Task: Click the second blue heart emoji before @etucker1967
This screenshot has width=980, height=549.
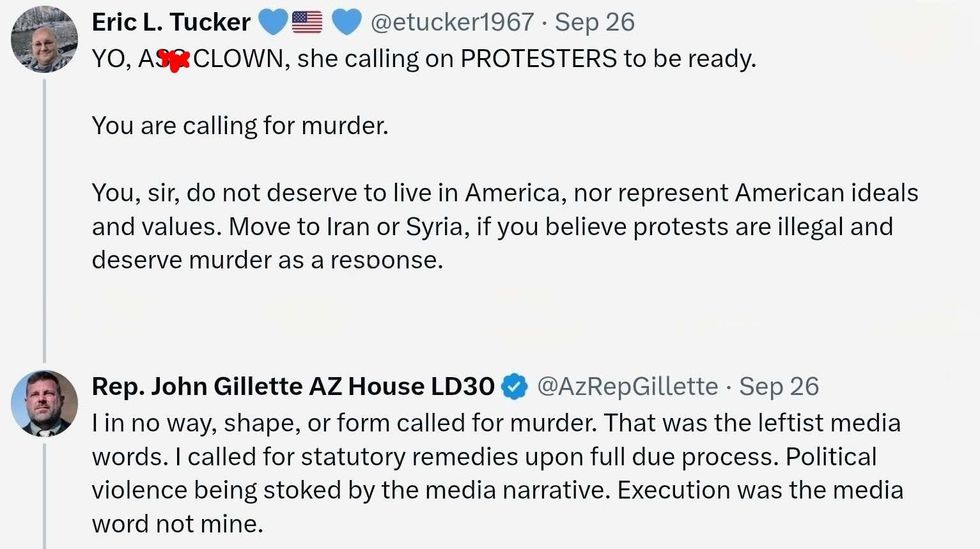Action: (346, 21)
